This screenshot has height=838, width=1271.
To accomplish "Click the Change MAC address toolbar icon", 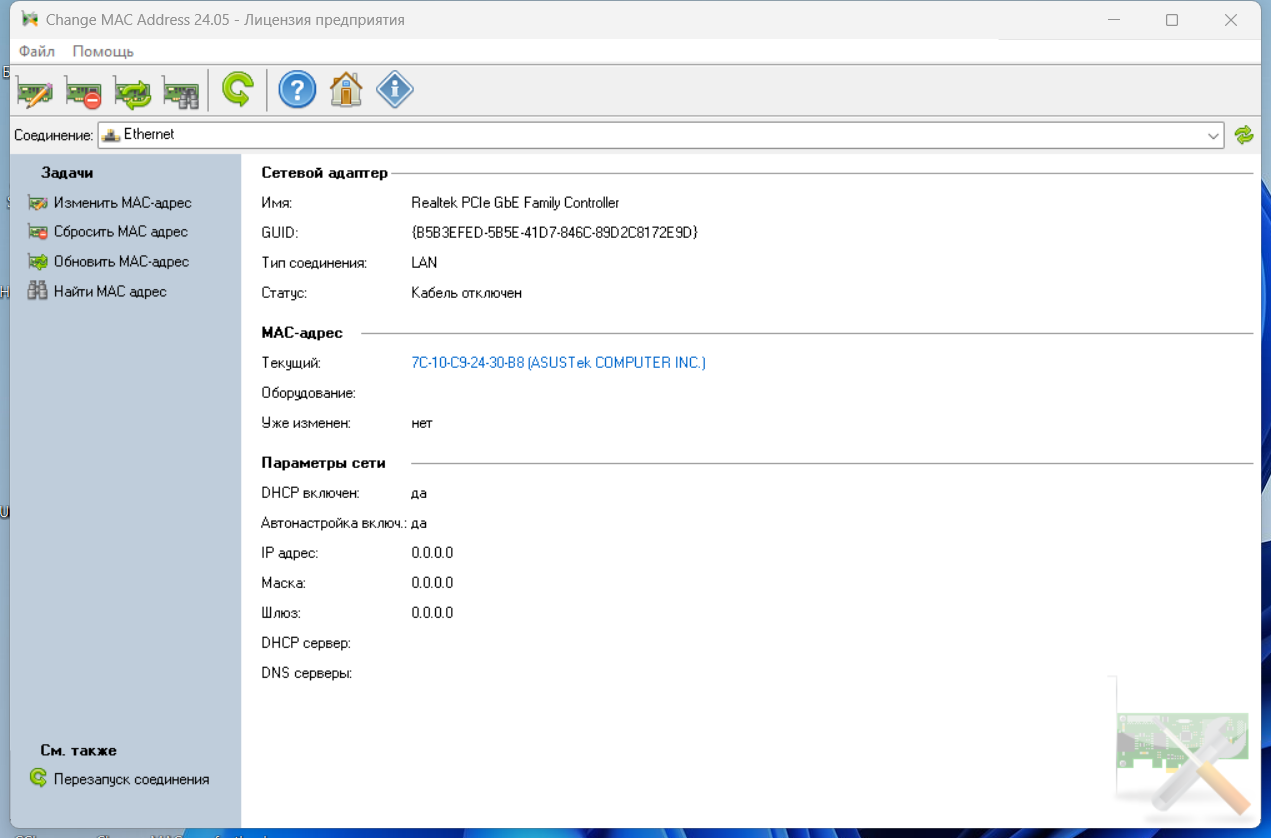I will click(34, 91).
